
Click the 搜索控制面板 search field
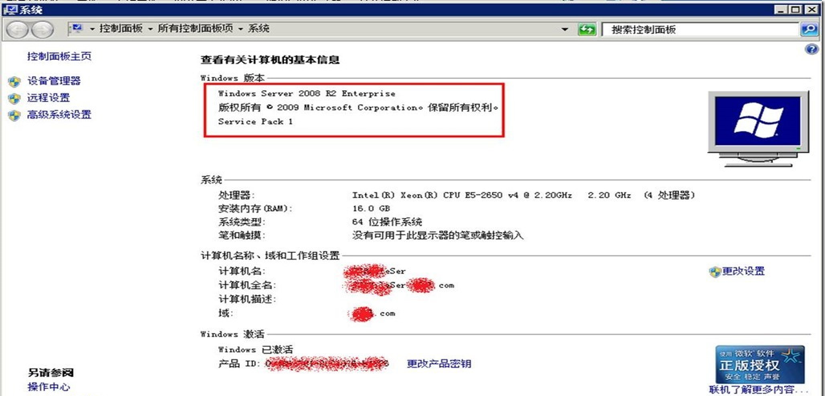700,29
